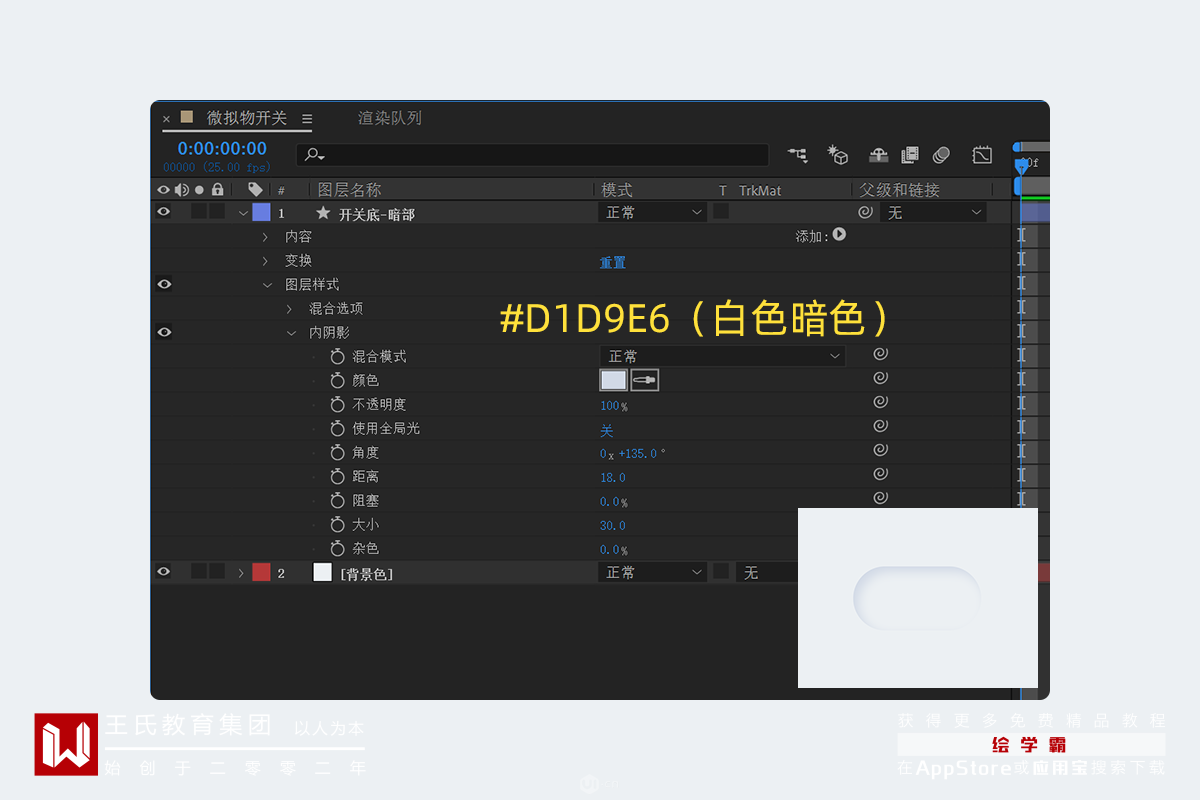Click the 30.0 size value

coord(613,526)
